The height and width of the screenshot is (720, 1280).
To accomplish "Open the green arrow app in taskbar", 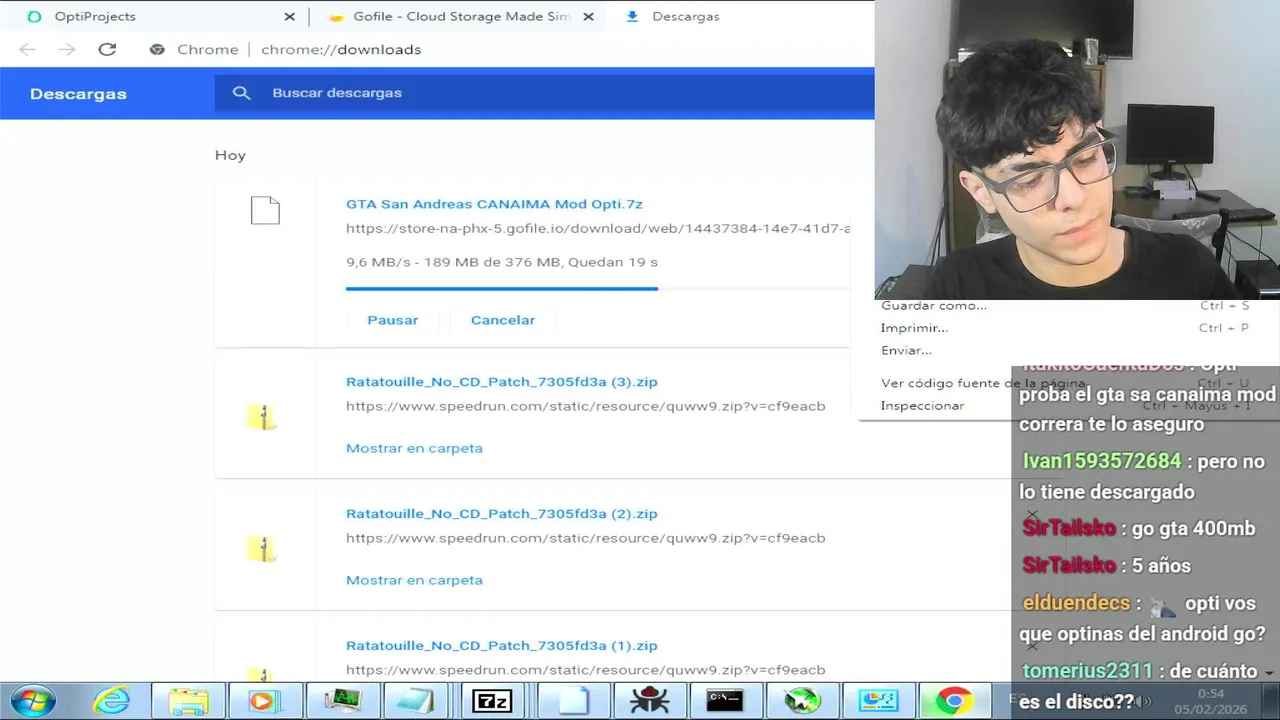I will click(x=802, y=701).
